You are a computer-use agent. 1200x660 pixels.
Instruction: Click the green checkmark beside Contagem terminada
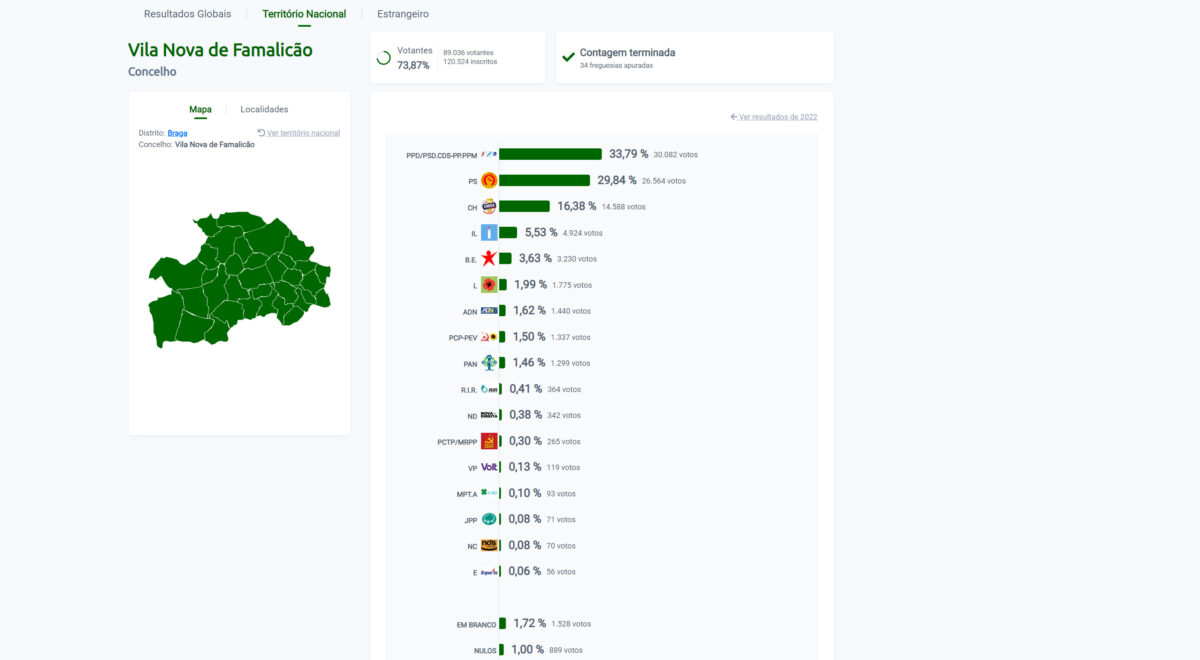(568, 57)
